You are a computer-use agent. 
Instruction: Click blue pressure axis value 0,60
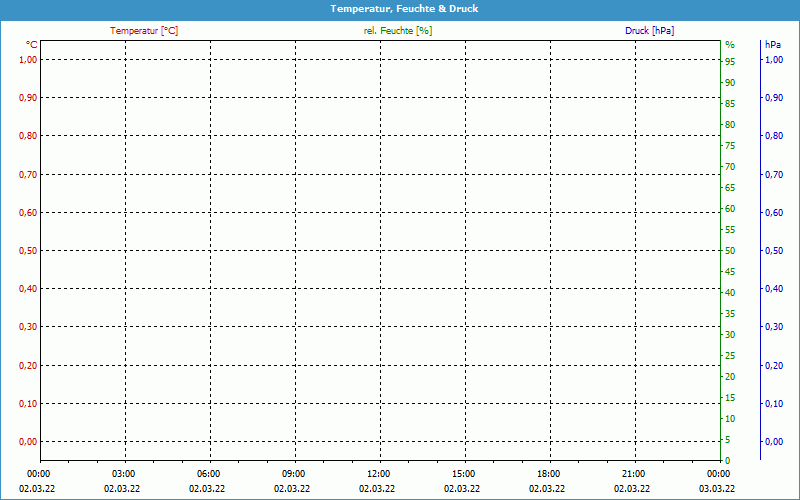point(774,212)
